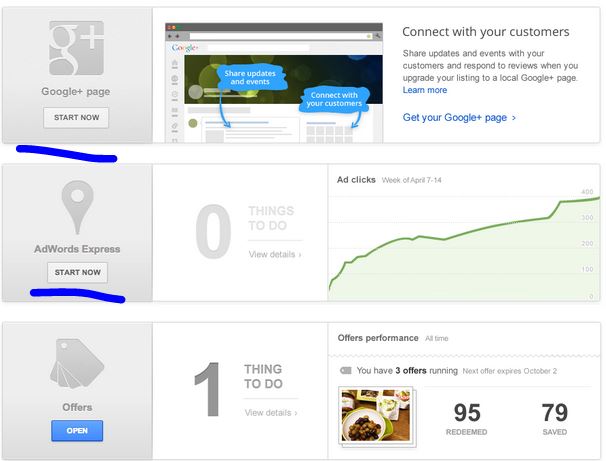View details for AdWords things to do
The image size is (606, 461).
pyautogui.click(x=275, y=254)
